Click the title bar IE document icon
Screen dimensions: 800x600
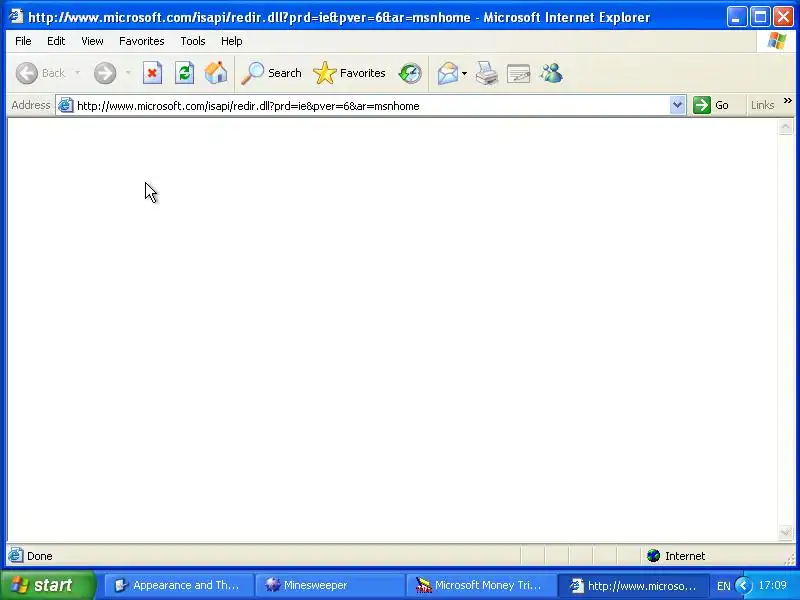point(16,16)
